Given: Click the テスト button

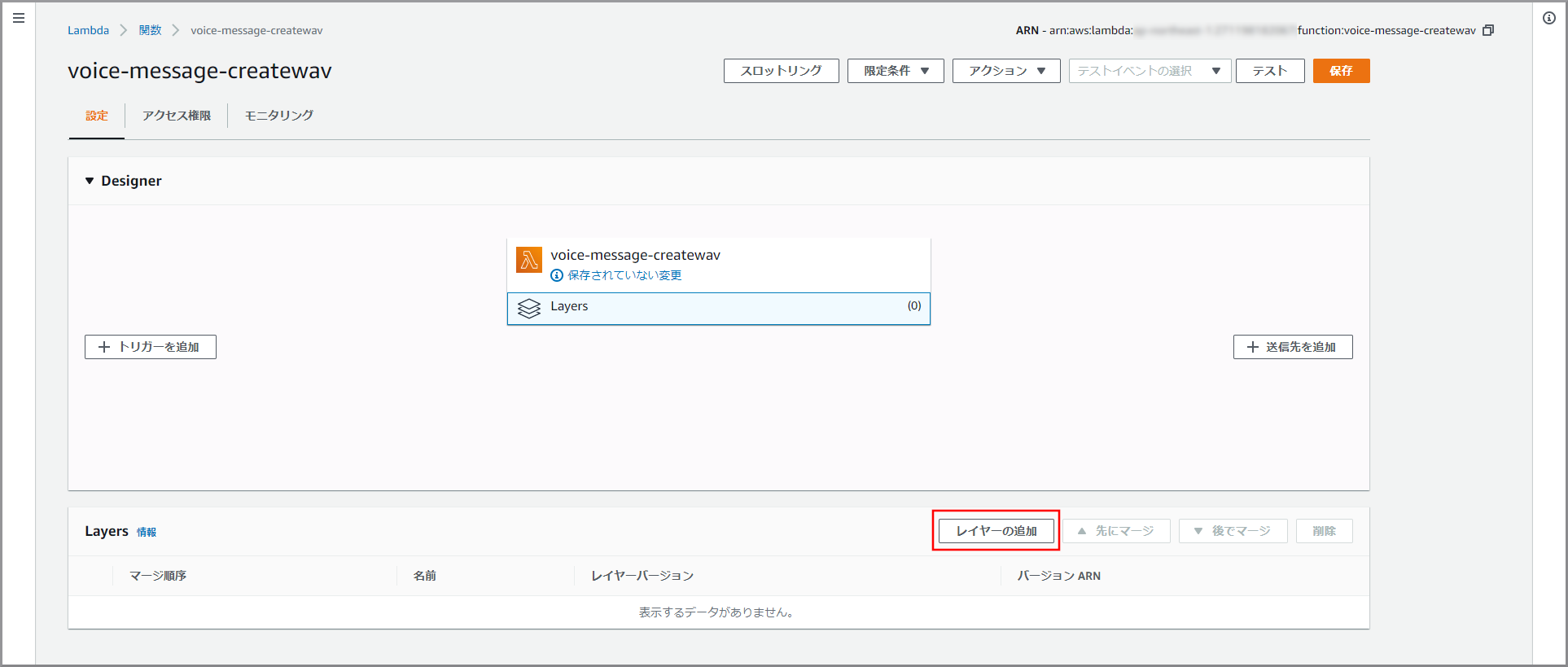Looking at the screenshot, I should [x=1270, y=71].
